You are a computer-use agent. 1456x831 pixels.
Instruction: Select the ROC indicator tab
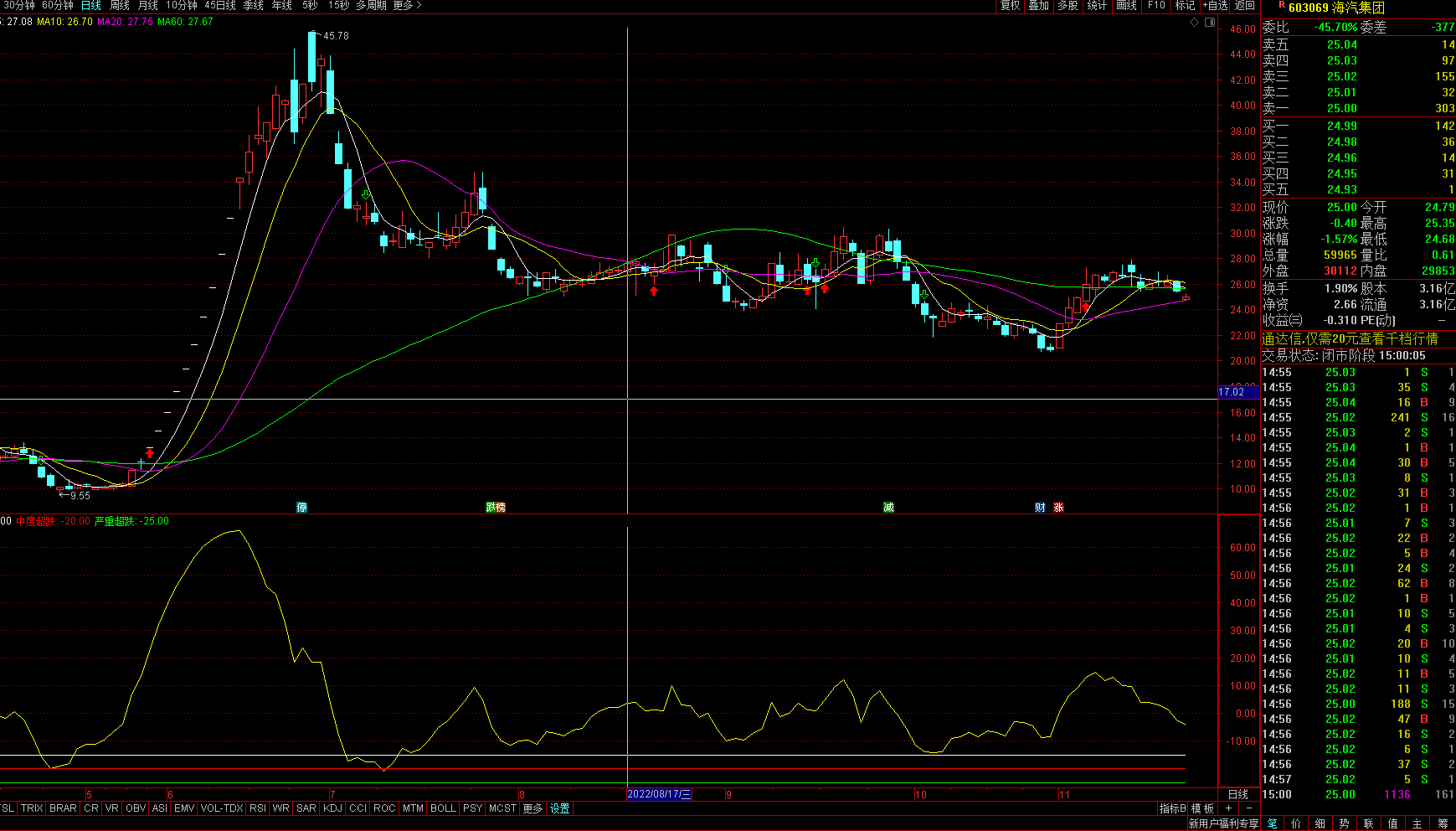[384, 808]
